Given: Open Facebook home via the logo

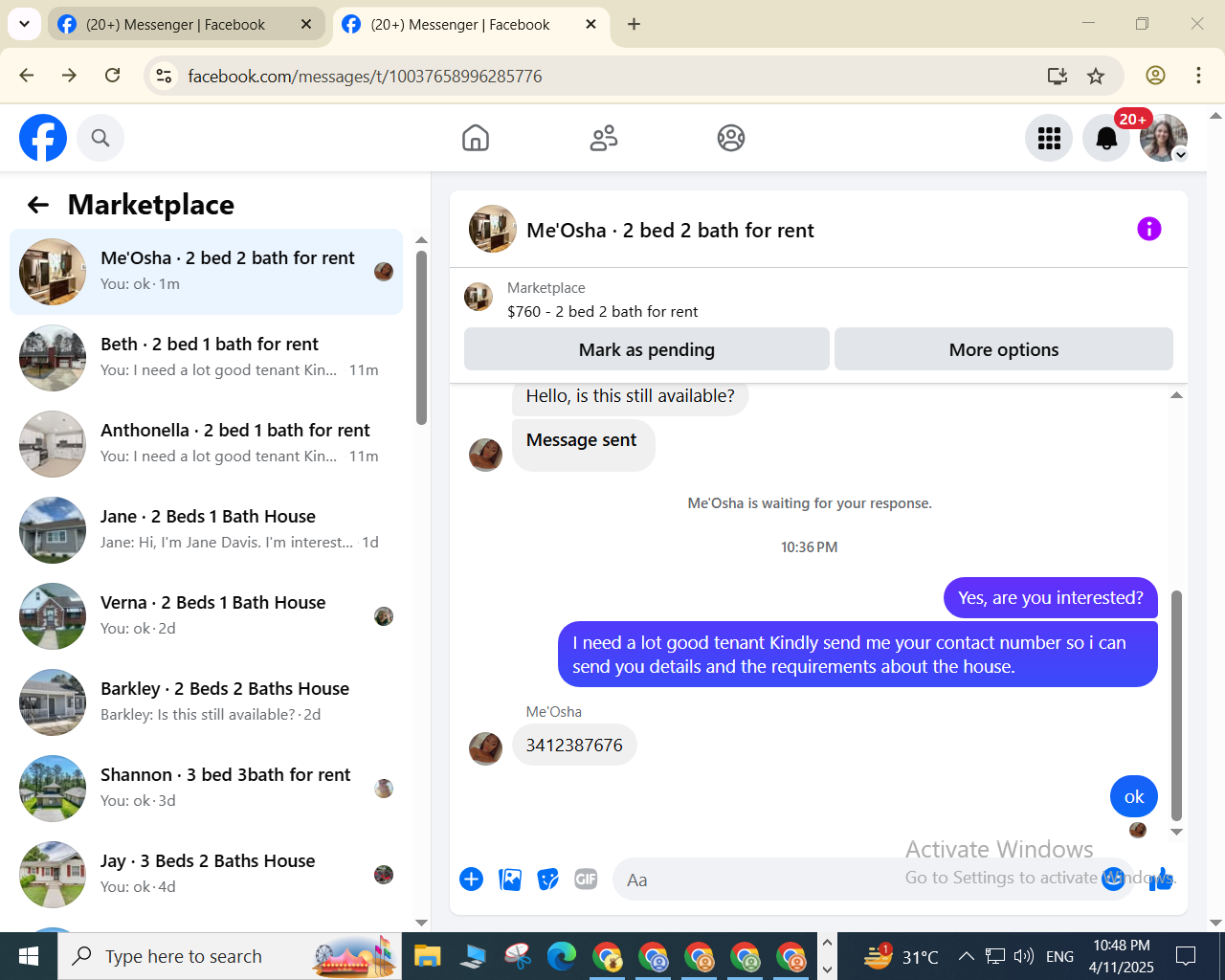Looking at the screenshot, I should coord(43,138).
